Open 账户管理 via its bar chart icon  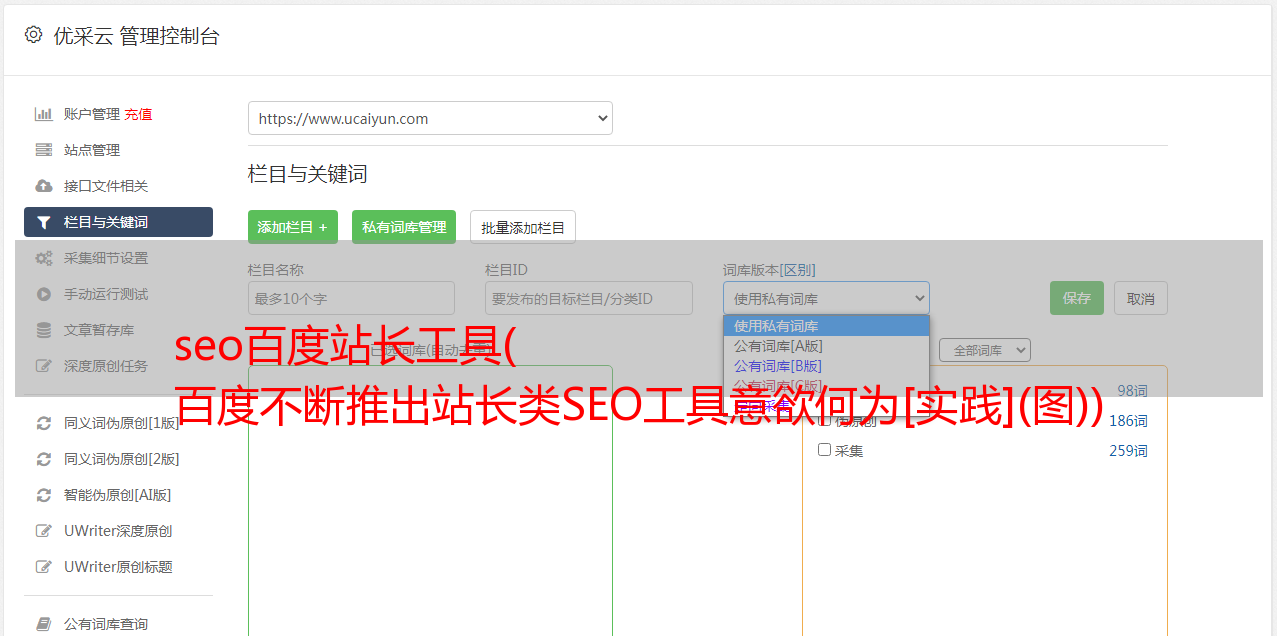click(x=44, y=114)
